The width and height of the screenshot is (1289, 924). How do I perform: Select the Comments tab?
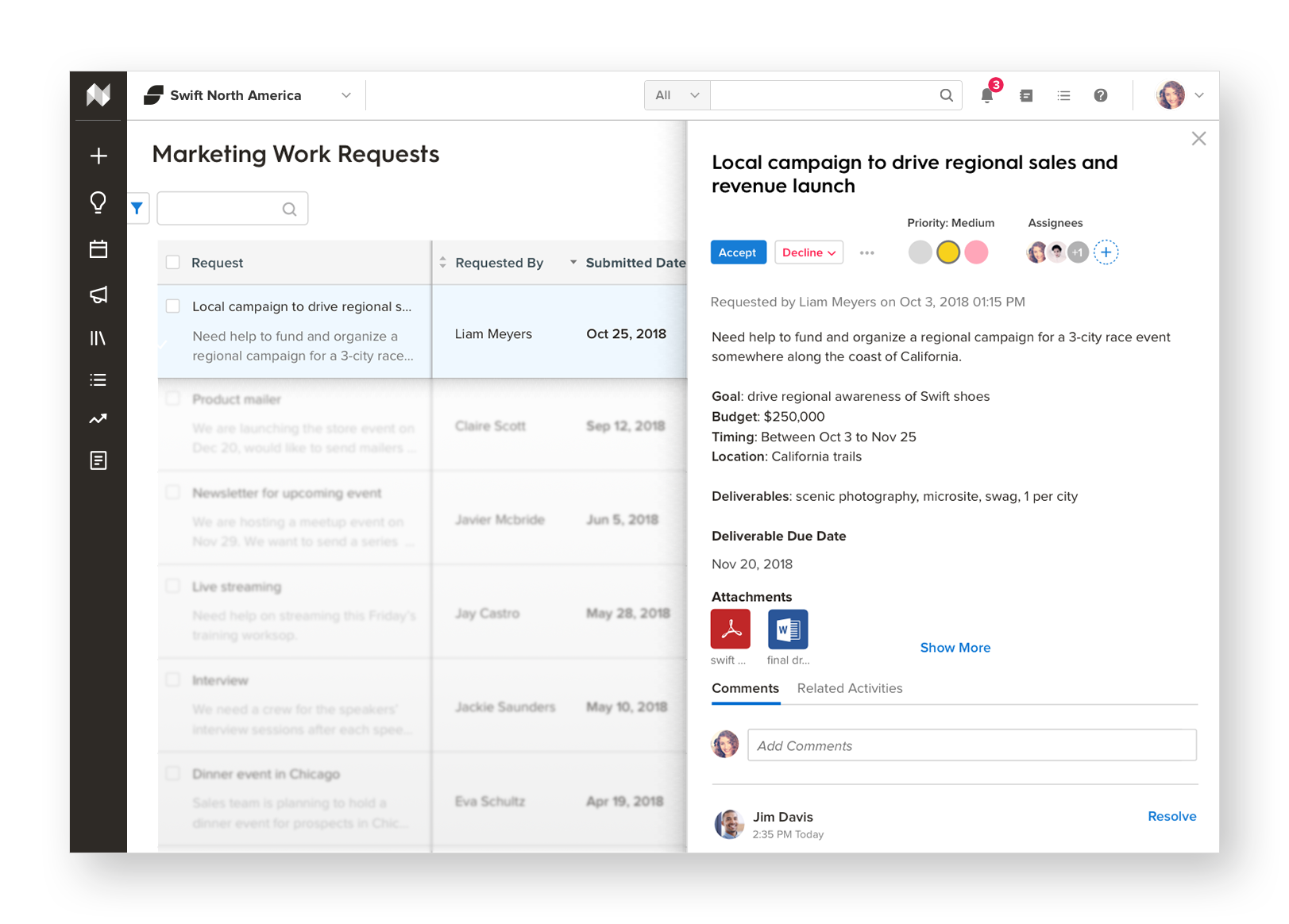tap(745, 688)
